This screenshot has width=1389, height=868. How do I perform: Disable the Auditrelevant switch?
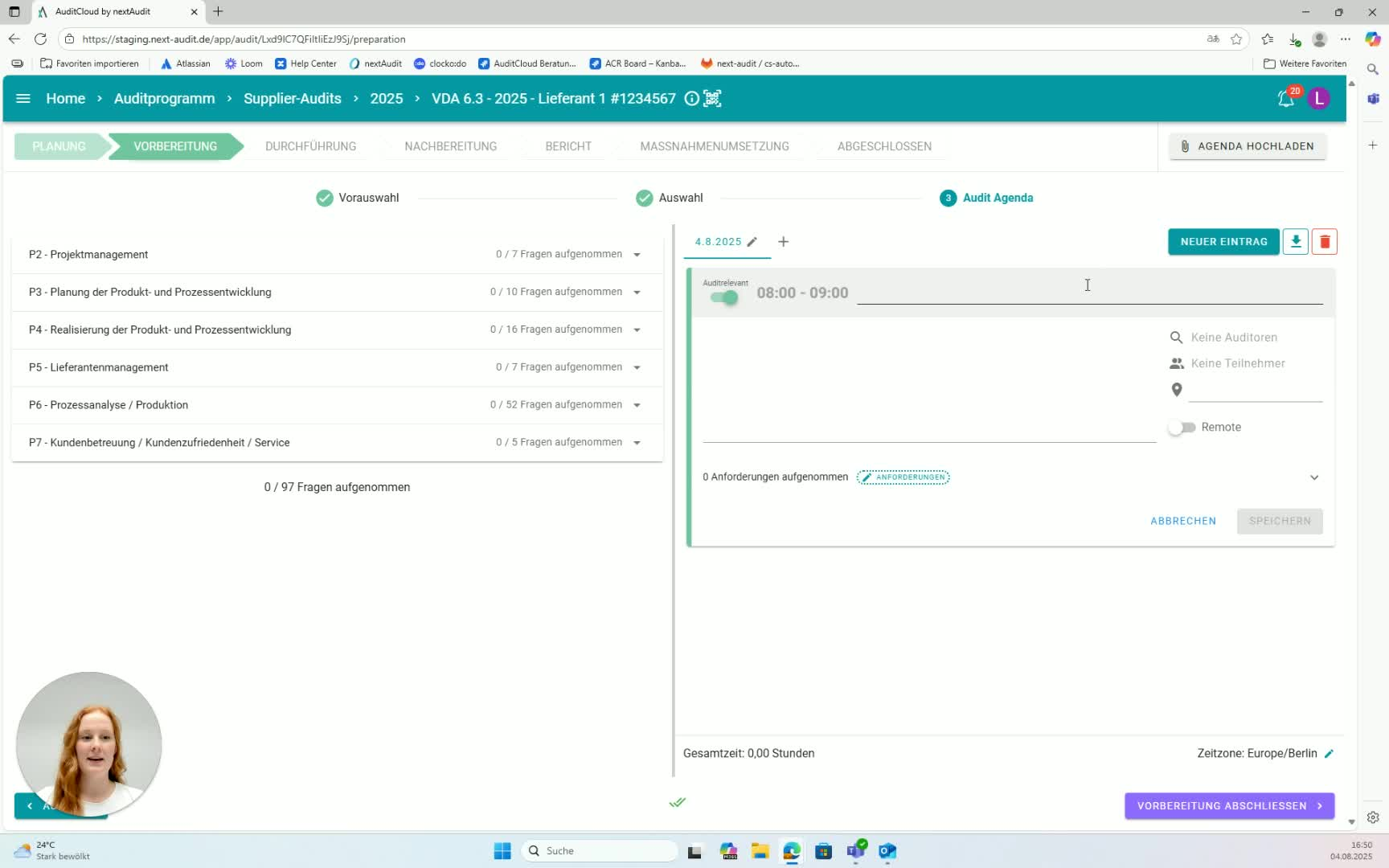724,297
